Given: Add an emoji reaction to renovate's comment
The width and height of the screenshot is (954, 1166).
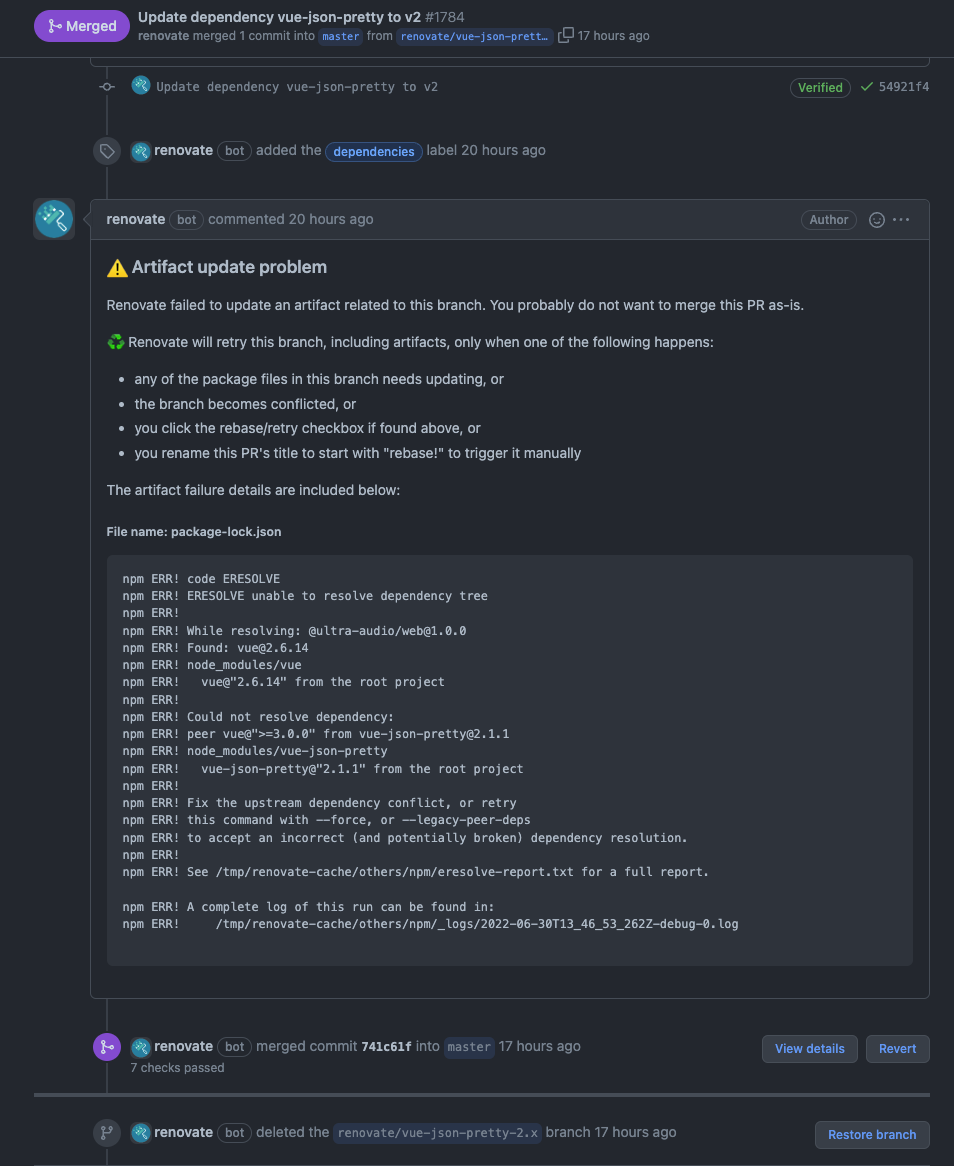Looking at the screenshot, I should 876,220.
